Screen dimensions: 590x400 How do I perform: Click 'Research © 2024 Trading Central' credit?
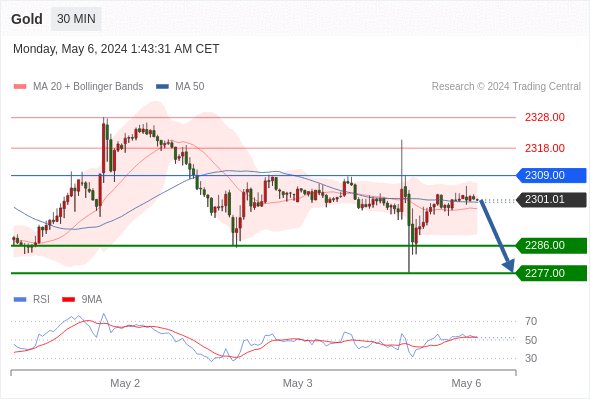[506, 87]
